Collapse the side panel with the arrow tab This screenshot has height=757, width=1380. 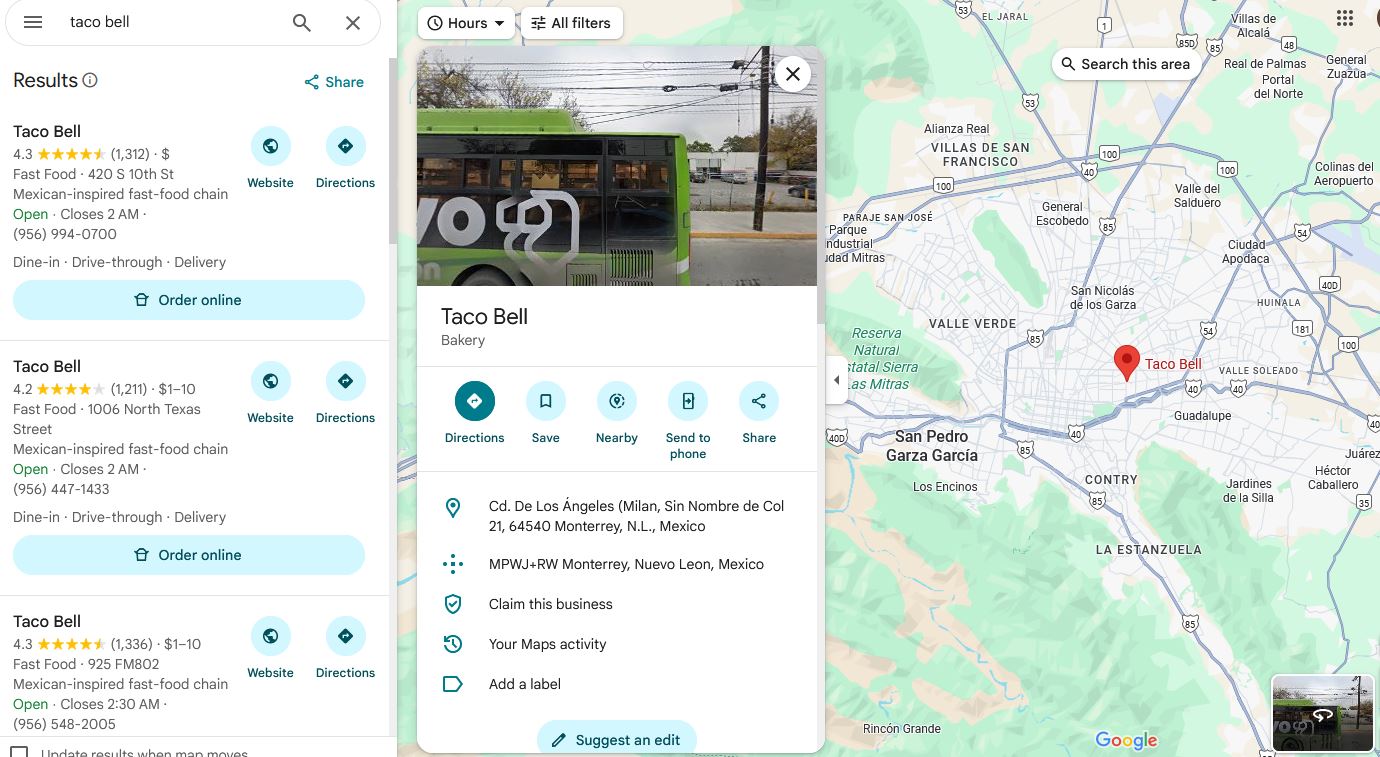[836, 380]
